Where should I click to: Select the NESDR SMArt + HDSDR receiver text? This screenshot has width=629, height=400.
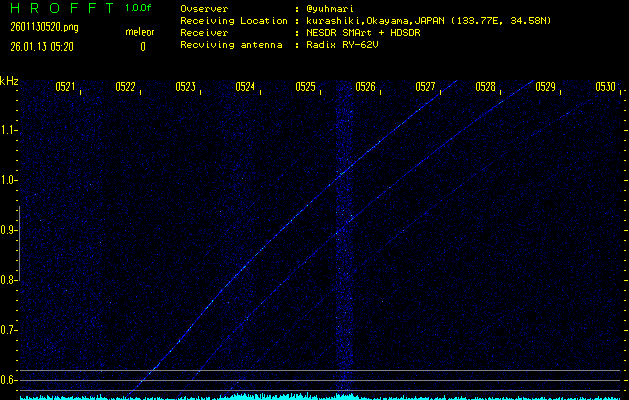coord(366,33)
